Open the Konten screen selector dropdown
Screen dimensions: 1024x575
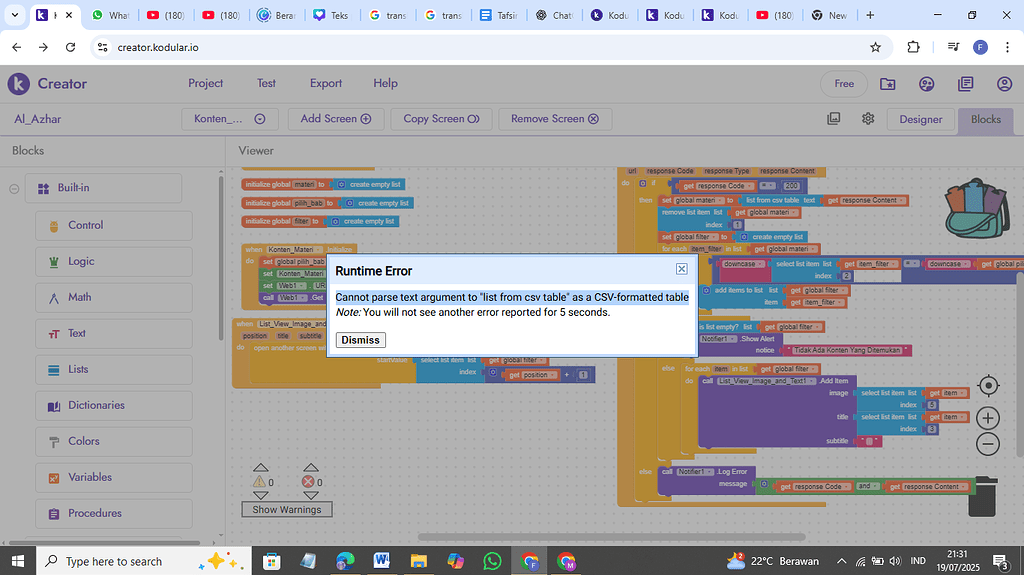click(x=230, y=119)
